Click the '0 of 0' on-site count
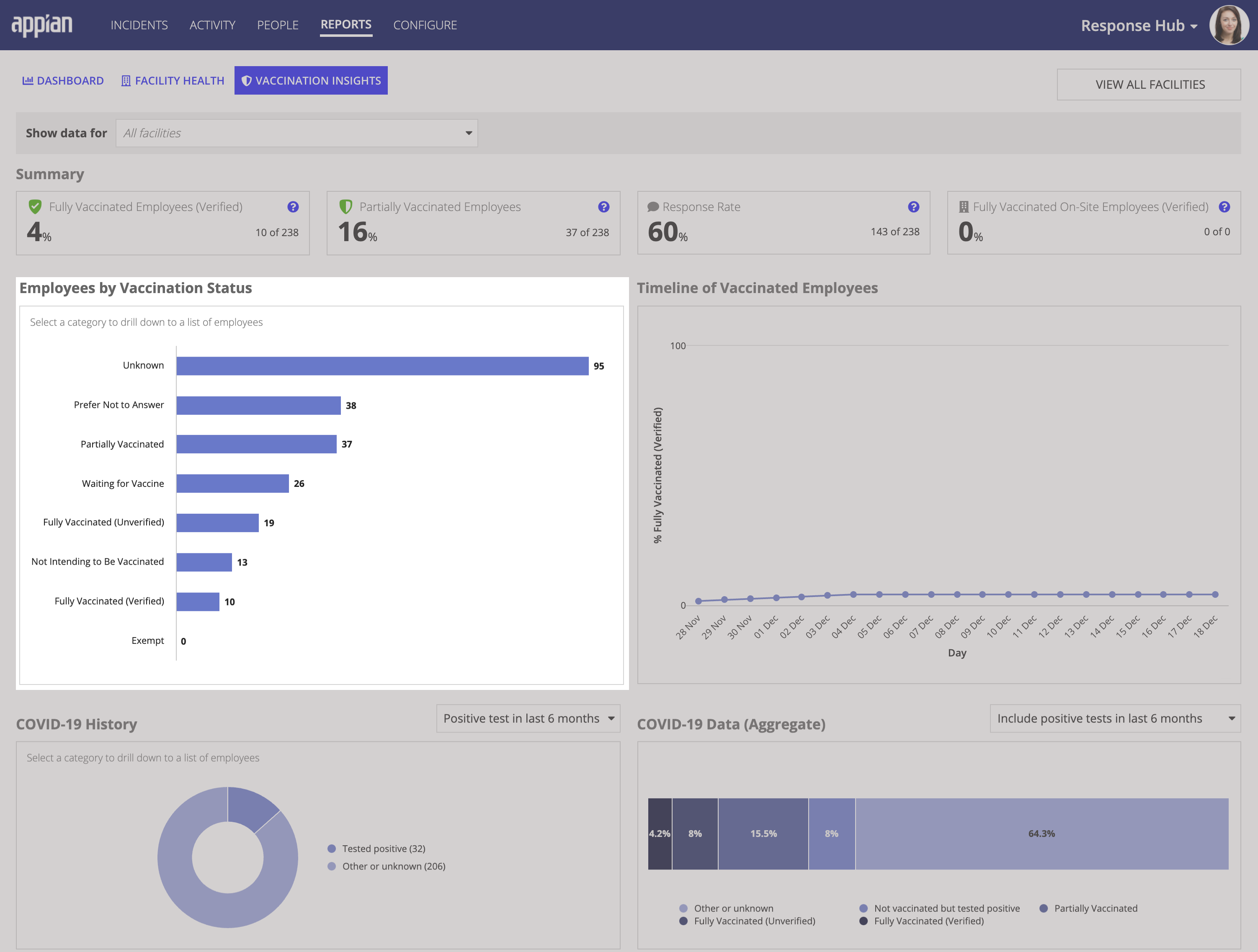The width and height of the screenshot is (1258, 952). 1217,232
